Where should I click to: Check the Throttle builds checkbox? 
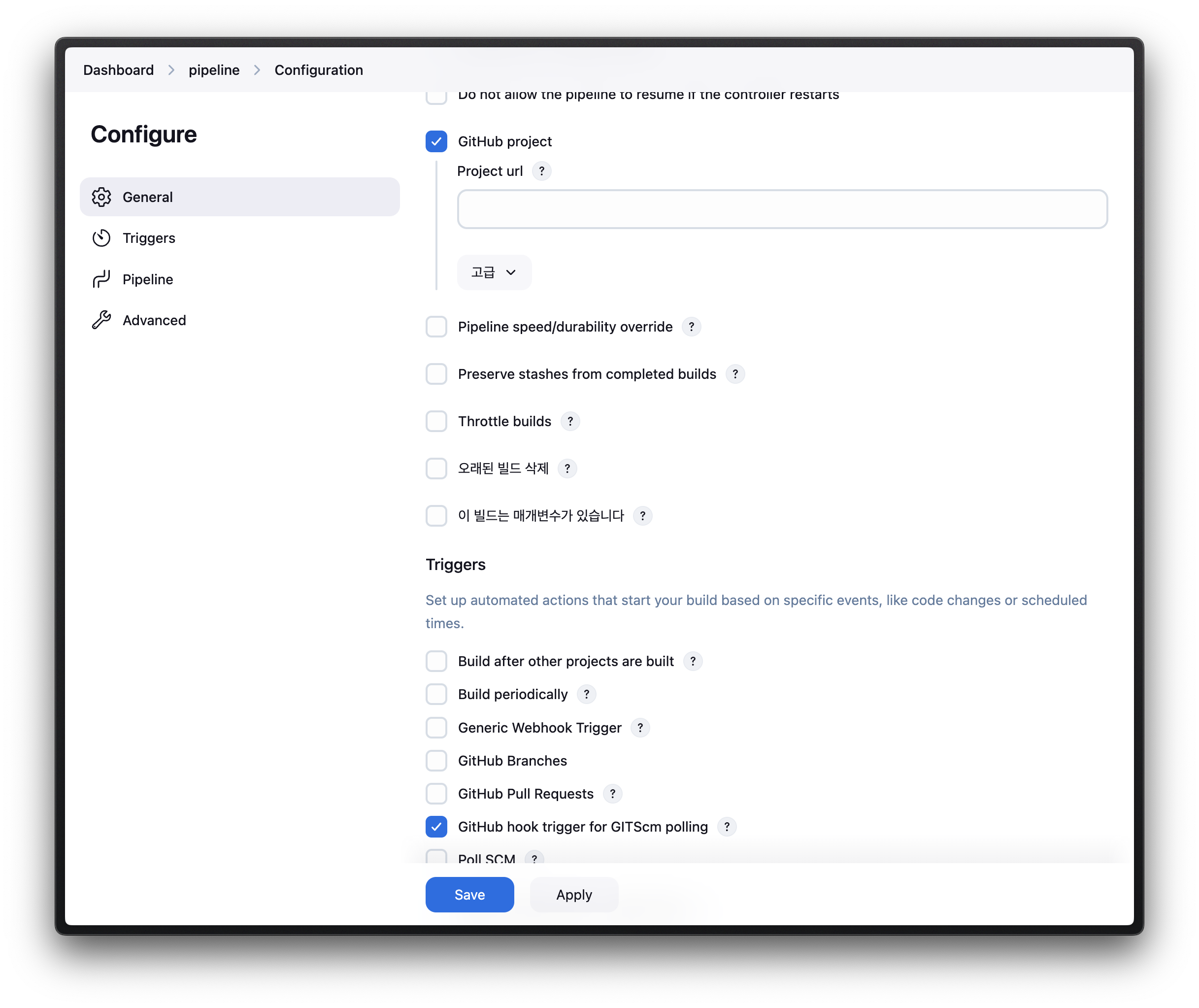coord(436,422)
